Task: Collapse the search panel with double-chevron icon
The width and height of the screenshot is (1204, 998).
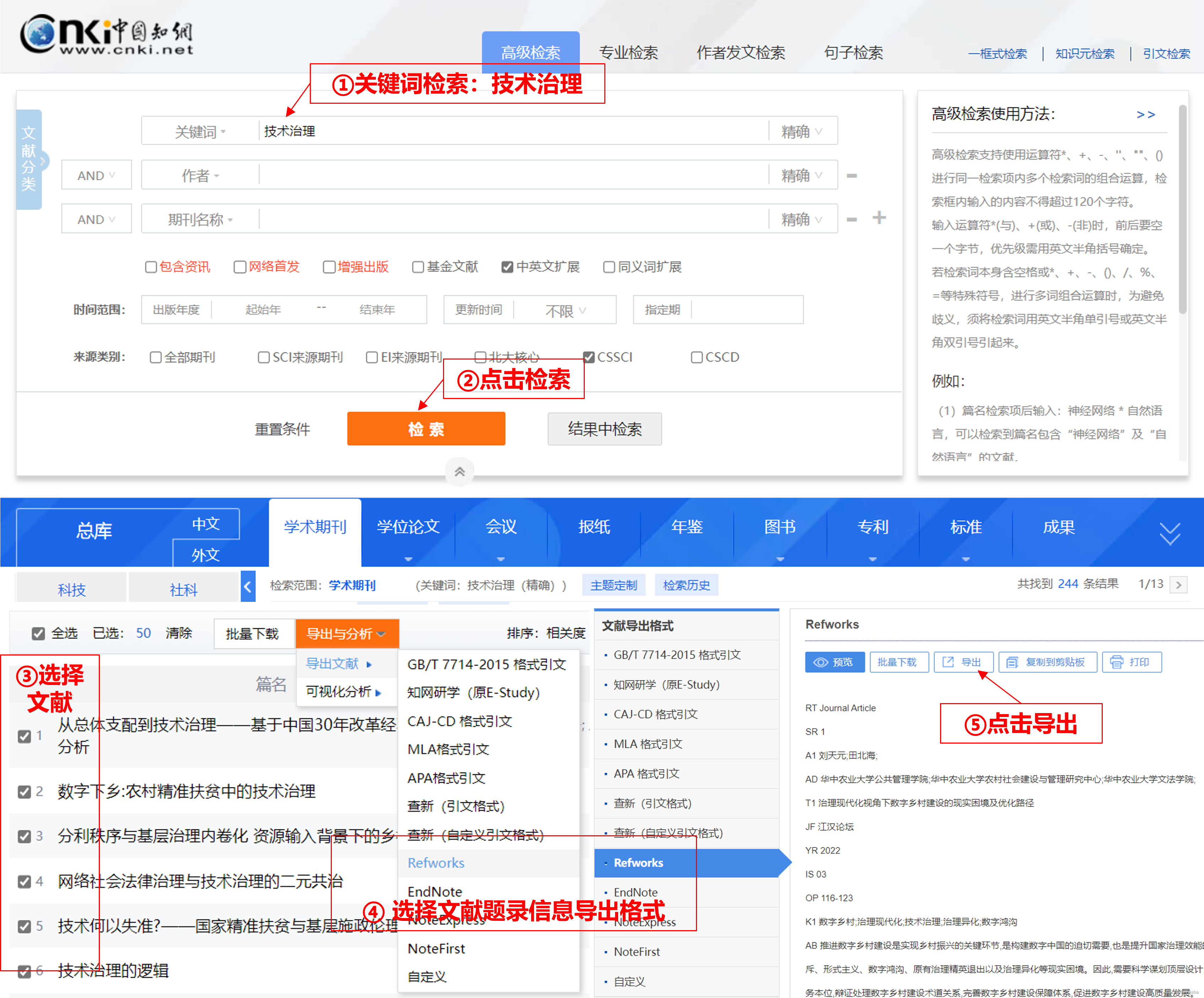Action: (459, 472)
